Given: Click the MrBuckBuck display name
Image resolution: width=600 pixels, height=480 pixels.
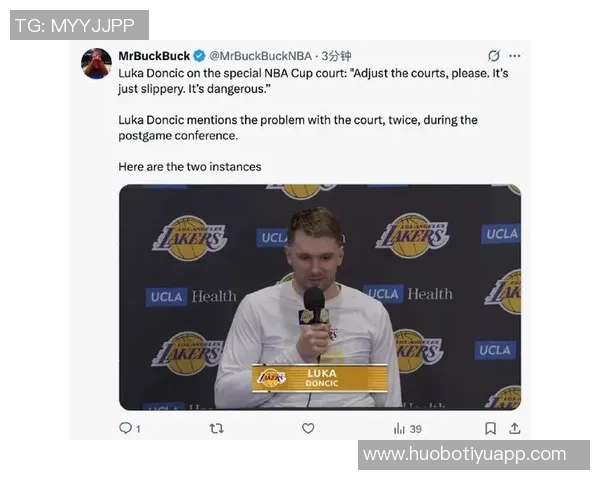Looking at the screenshot, I should point(154,56).
